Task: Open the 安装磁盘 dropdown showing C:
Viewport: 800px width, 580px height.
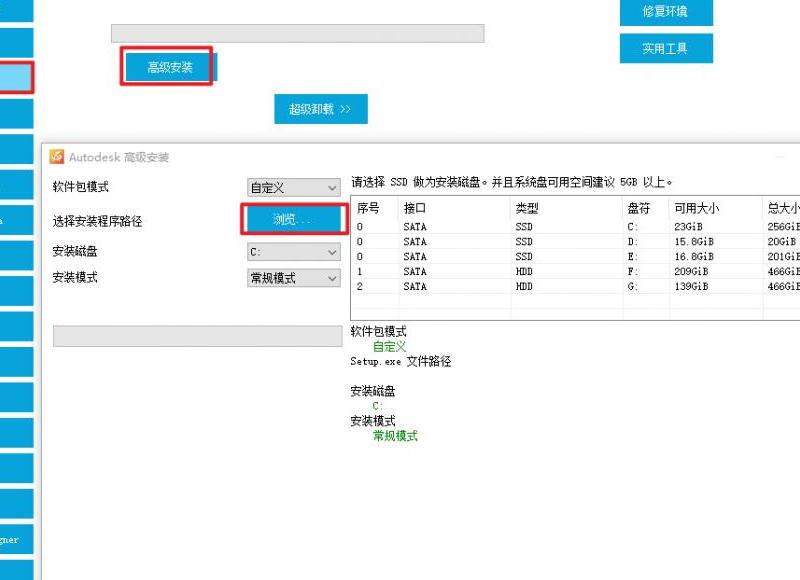Action: point(294,252)
